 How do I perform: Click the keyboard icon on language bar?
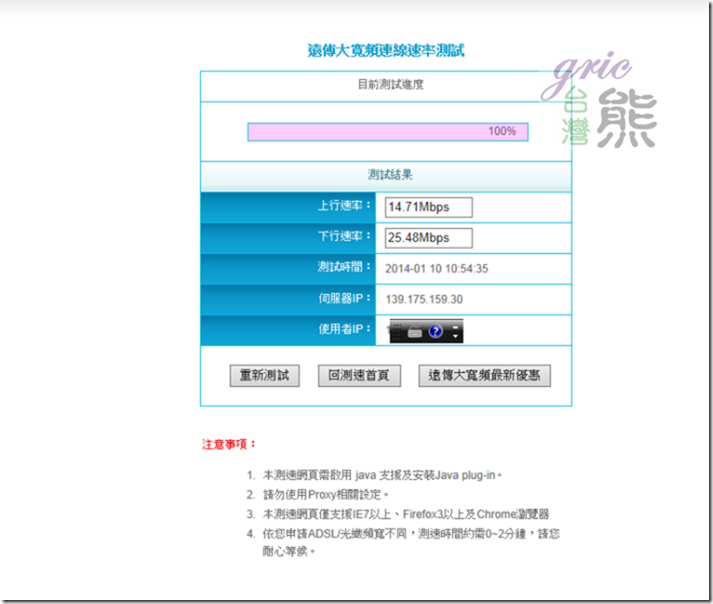(415, 332)
